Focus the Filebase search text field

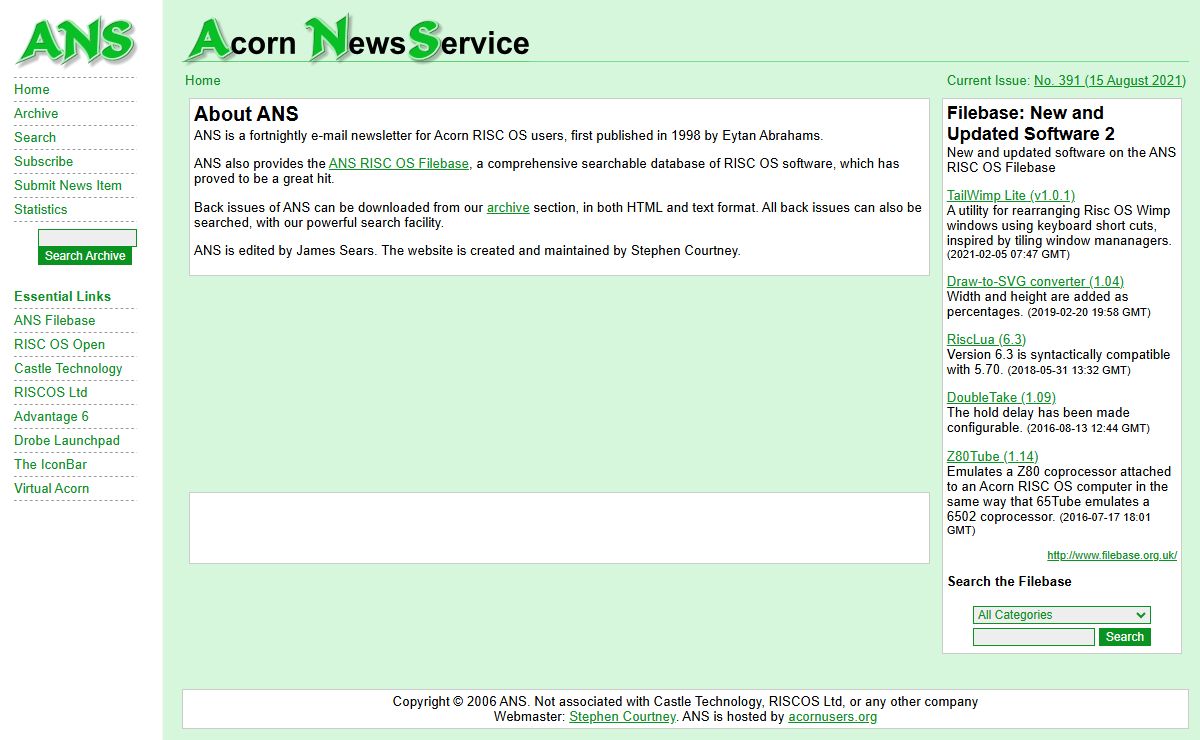1034,637
